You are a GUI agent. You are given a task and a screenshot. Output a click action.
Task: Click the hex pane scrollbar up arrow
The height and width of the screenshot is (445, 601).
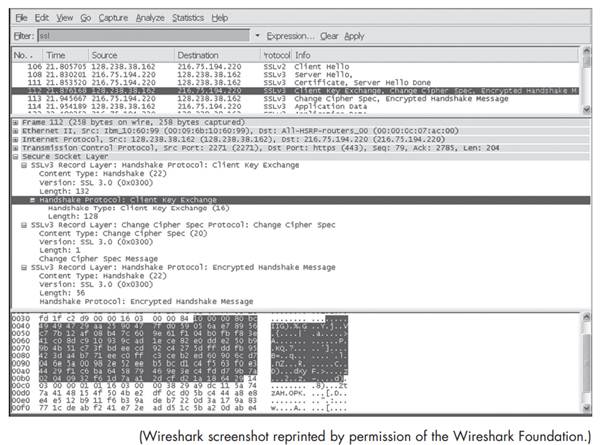click(586, 317)
